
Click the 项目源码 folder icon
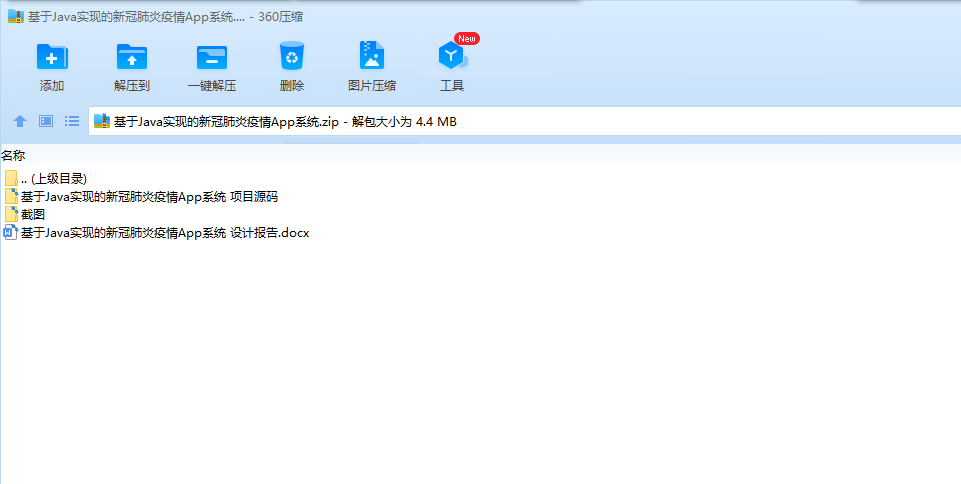pos(11,197)
